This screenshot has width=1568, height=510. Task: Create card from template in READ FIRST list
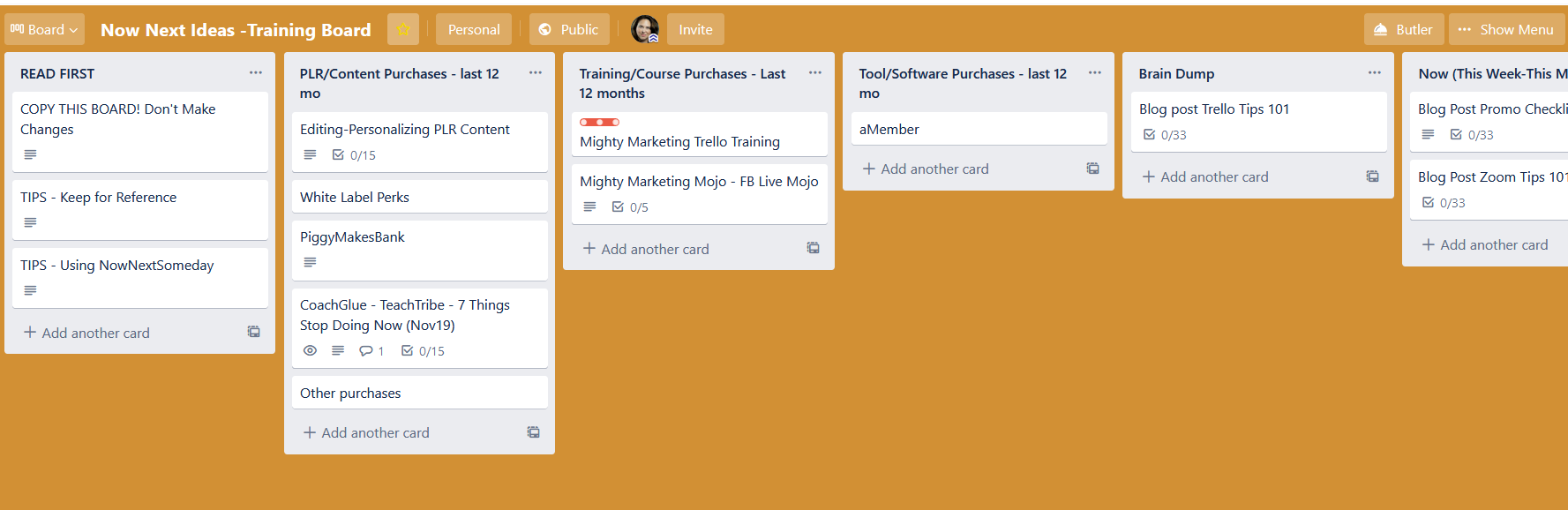coord(254,332)
